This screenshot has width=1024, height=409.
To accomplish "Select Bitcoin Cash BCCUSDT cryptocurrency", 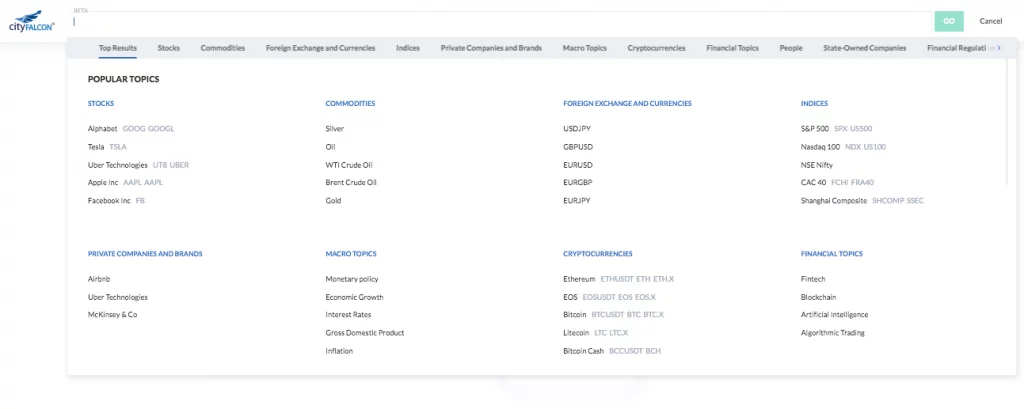I will pyautogui.click(x=612, y=351).
